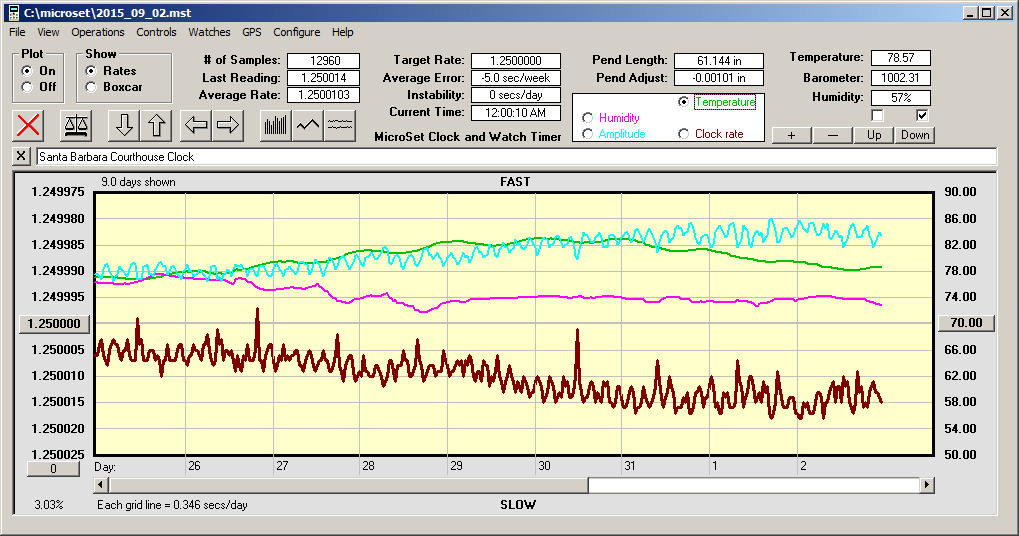
Task: Open the File menu
Action: click(x=18, y=32)
